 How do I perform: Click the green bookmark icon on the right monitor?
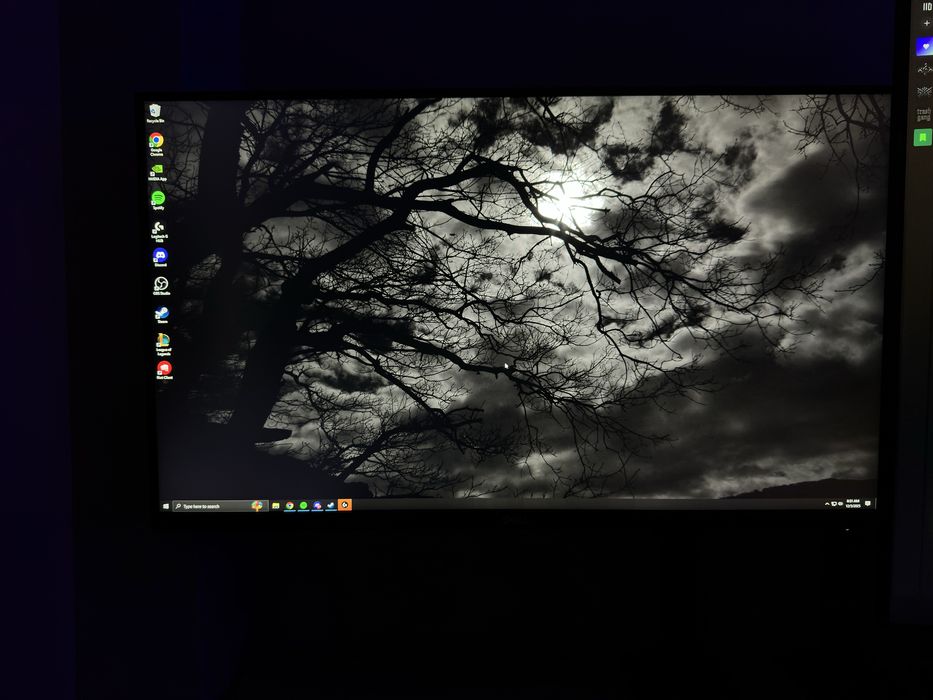(x=923, y=138)
